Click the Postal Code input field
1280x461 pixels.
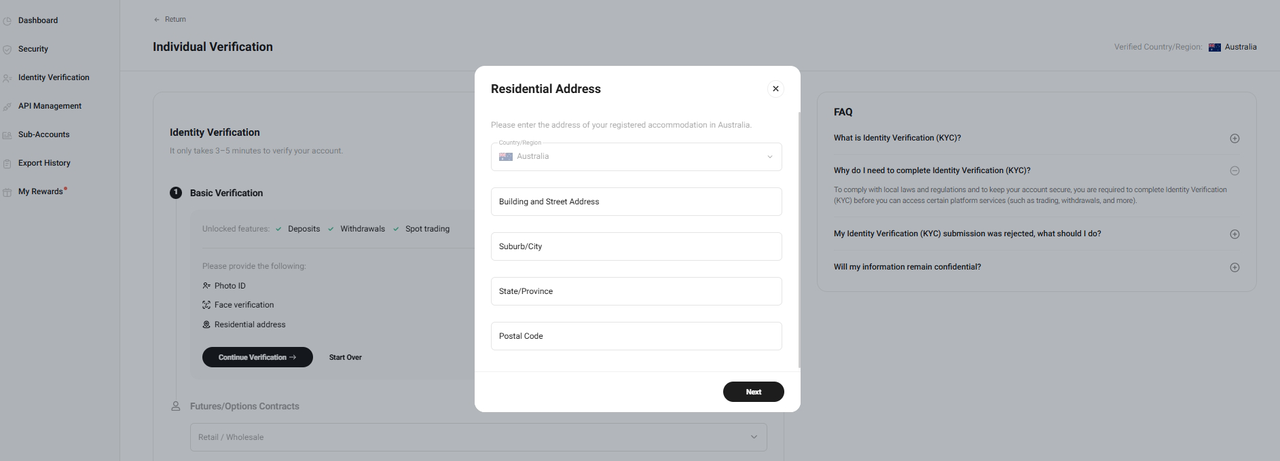tap(636, 336)
